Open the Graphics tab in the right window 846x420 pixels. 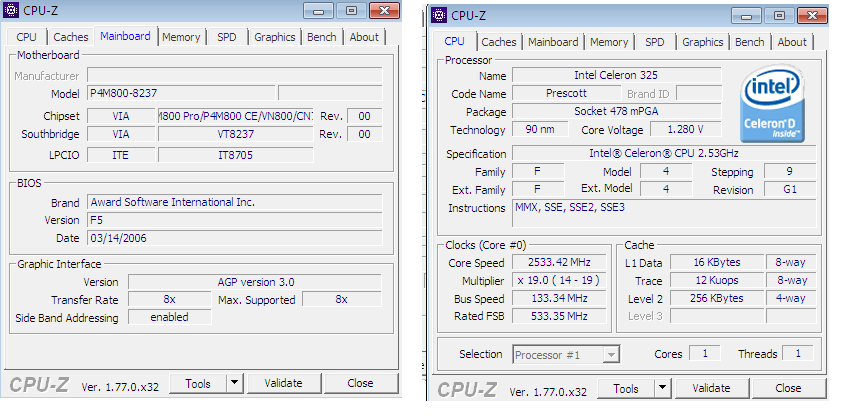tap(702, 42)
